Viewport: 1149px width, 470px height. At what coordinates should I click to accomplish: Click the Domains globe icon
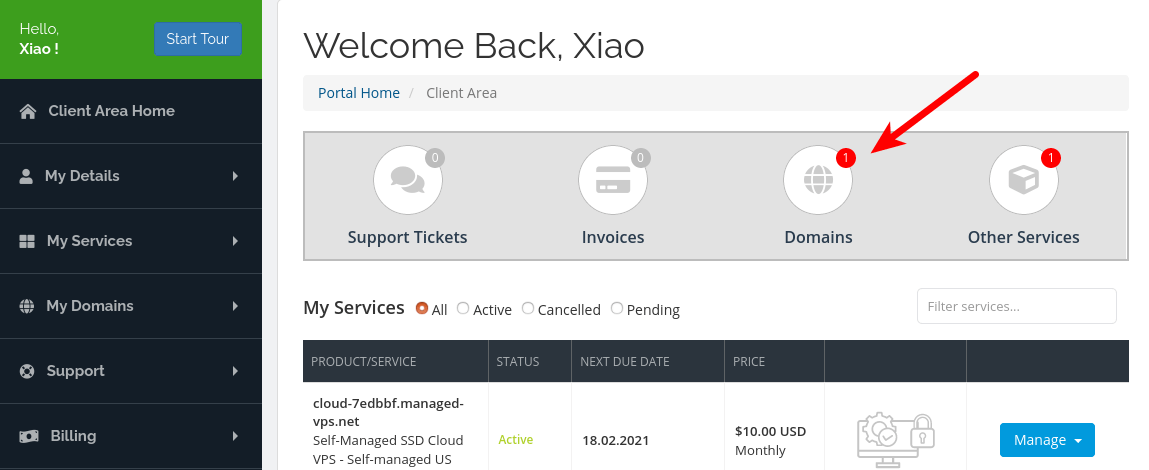point(818,180)
